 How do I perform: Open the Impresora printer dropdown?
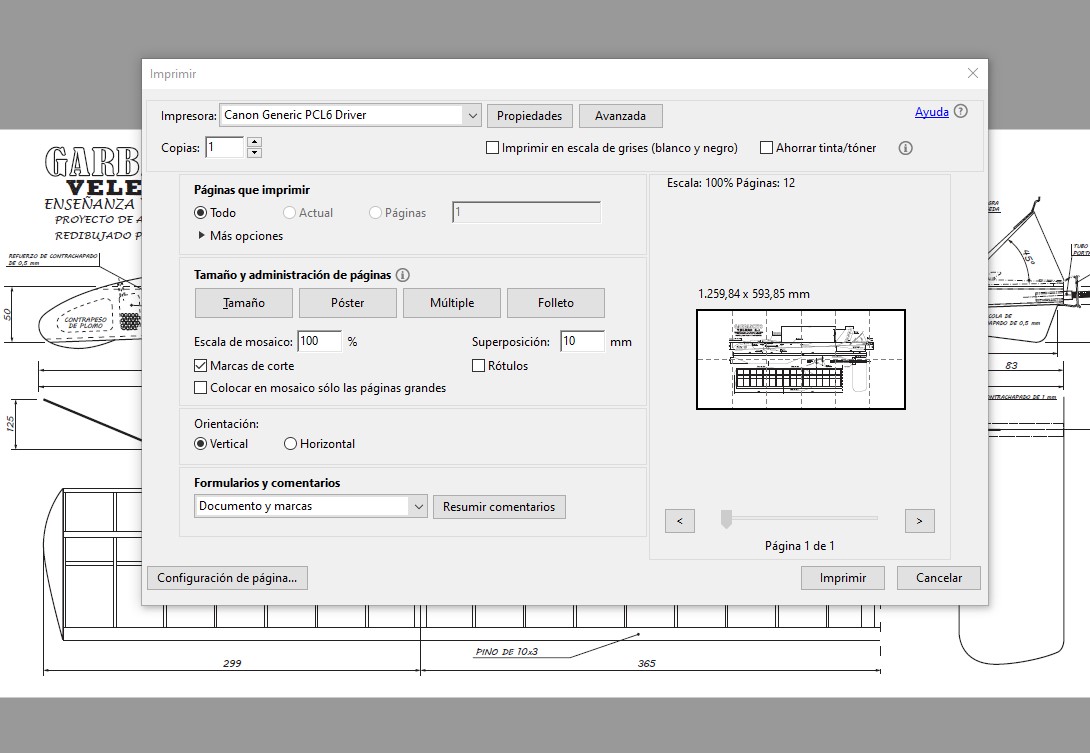(x=472, y=116)
